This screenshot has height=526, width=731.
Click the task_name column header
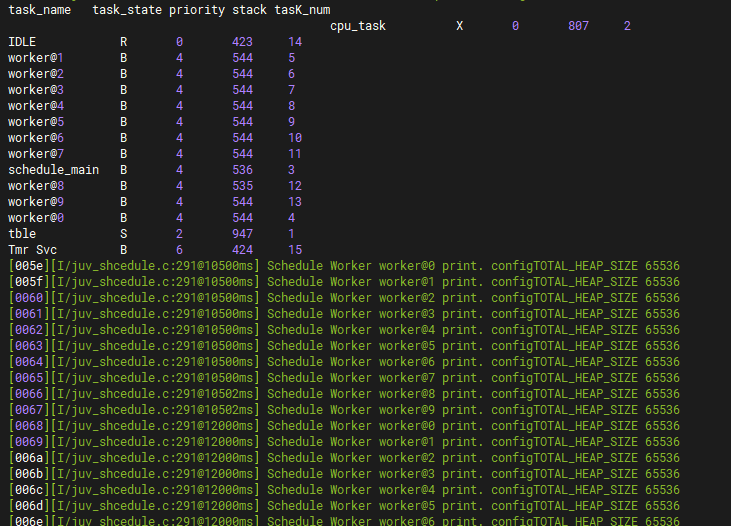click(x=40, y=10)
